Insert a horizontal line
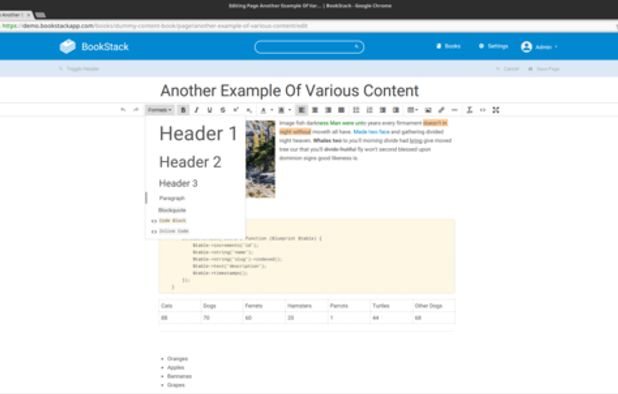This screenshot has height=394, width=618. coord(454,110)
